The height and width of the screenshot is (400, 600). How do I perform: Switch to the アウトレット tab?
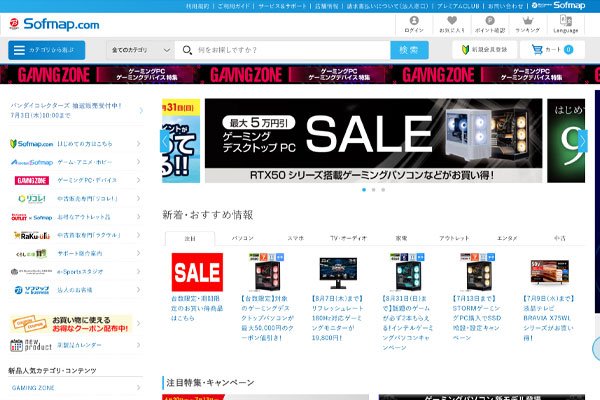tap(454, 238)
